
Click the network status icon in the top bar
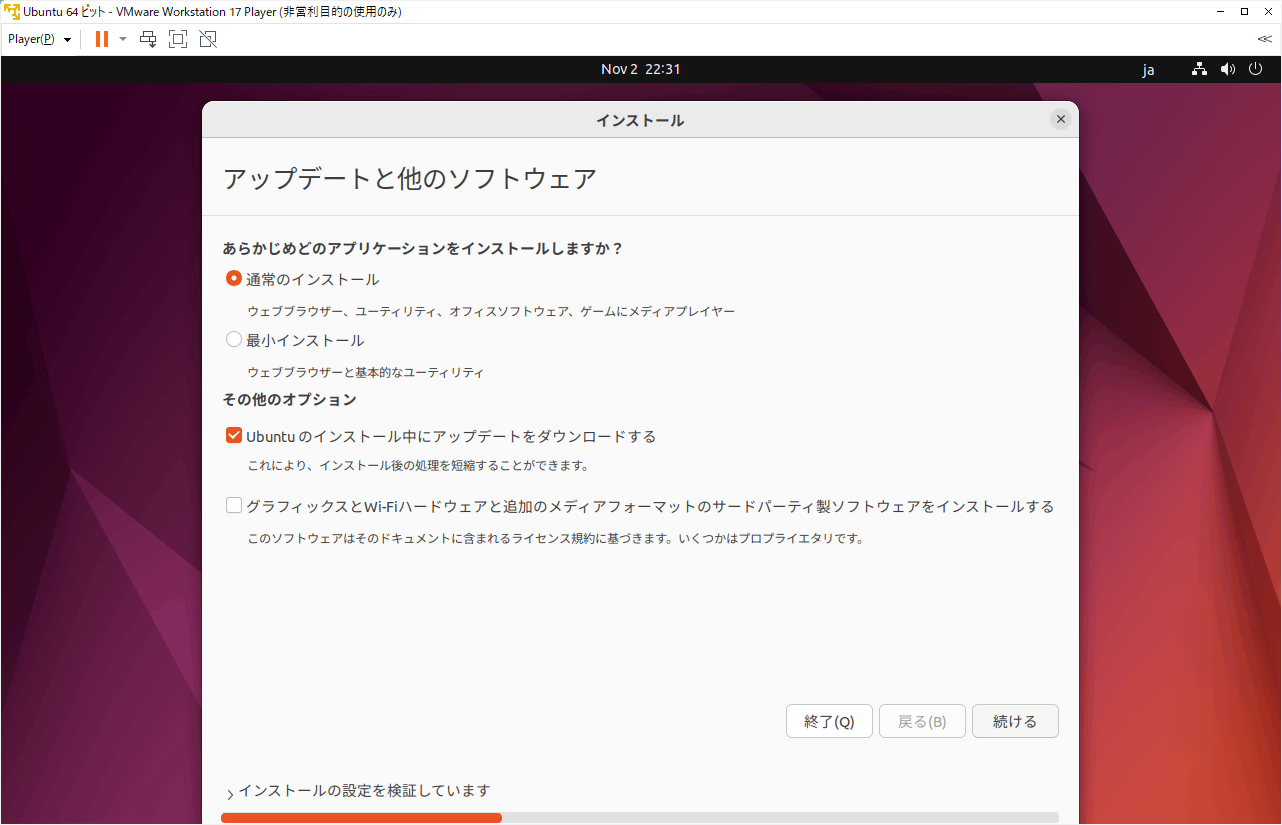pyautogui.click(x=1199, y=70)
